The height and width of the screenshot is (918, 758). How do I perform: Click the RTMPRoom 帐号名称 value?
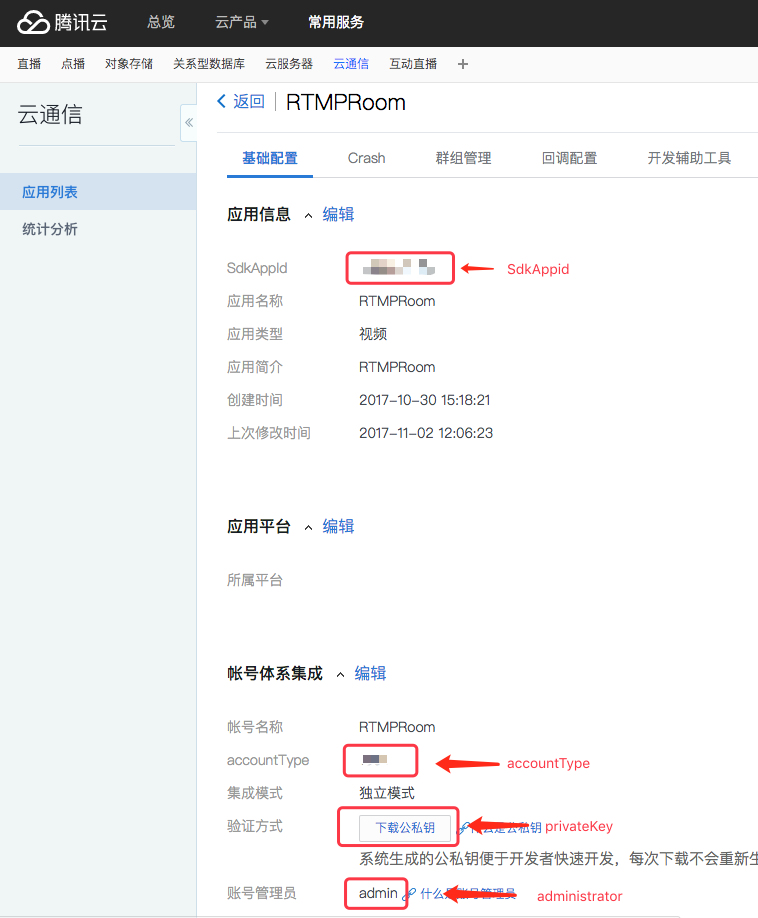coord(397,727)
